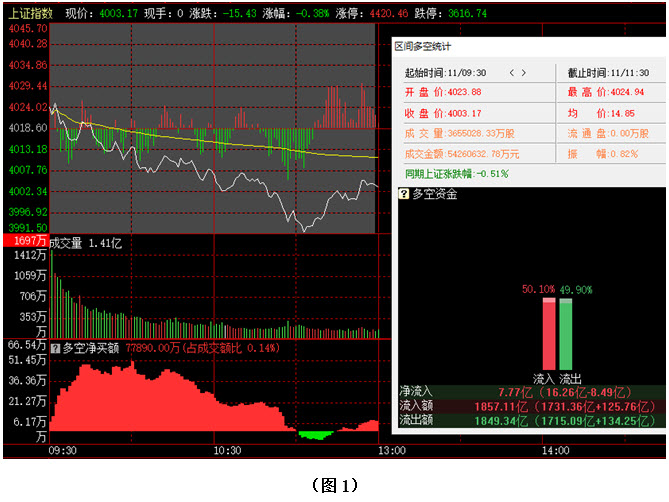Select the 净流入 summary row
Image resolution: width=669 pixels, height=502 pixels.
530,393
